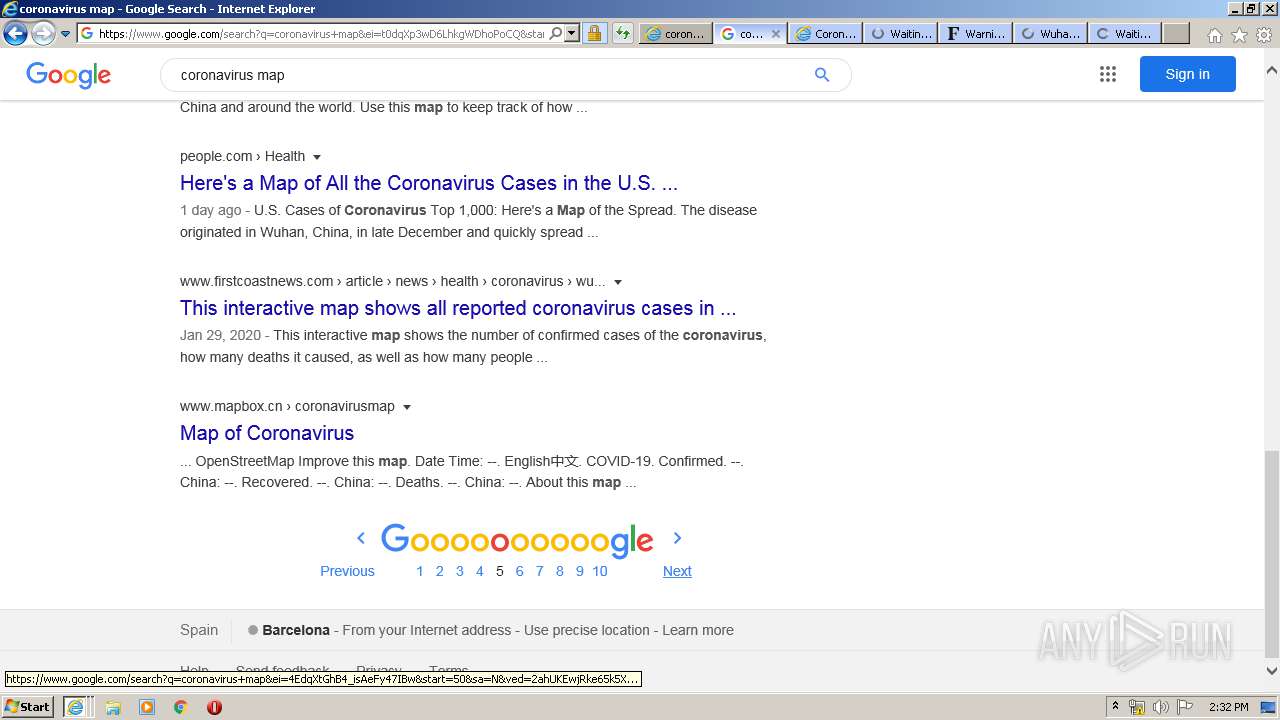Open Windows Explorer folder taskbar icon
The height and width of the screenshot is (720, 1280).
[113, 707]
